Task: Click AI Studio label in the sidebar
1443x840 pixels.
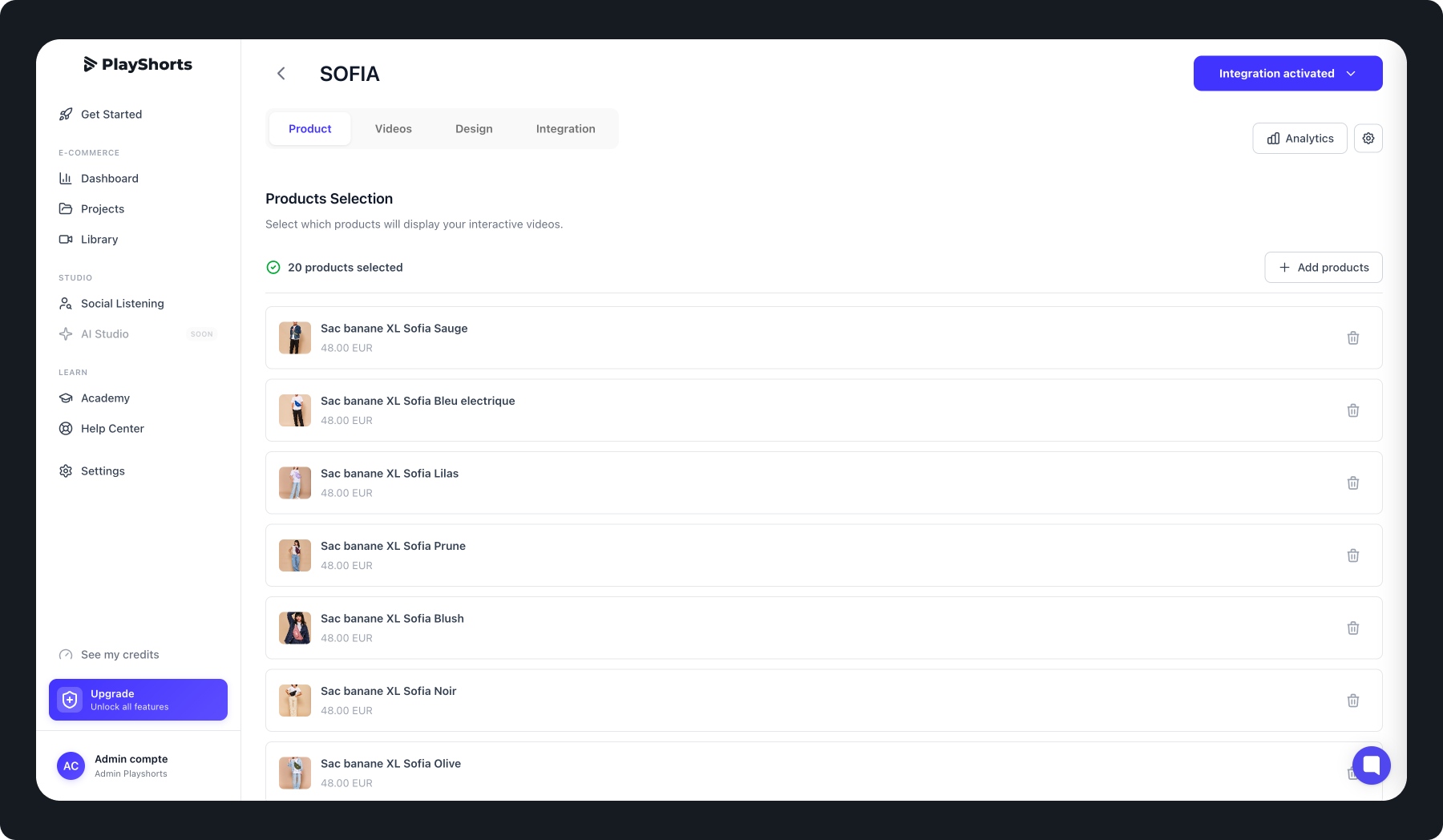Action: coord(105,334)
